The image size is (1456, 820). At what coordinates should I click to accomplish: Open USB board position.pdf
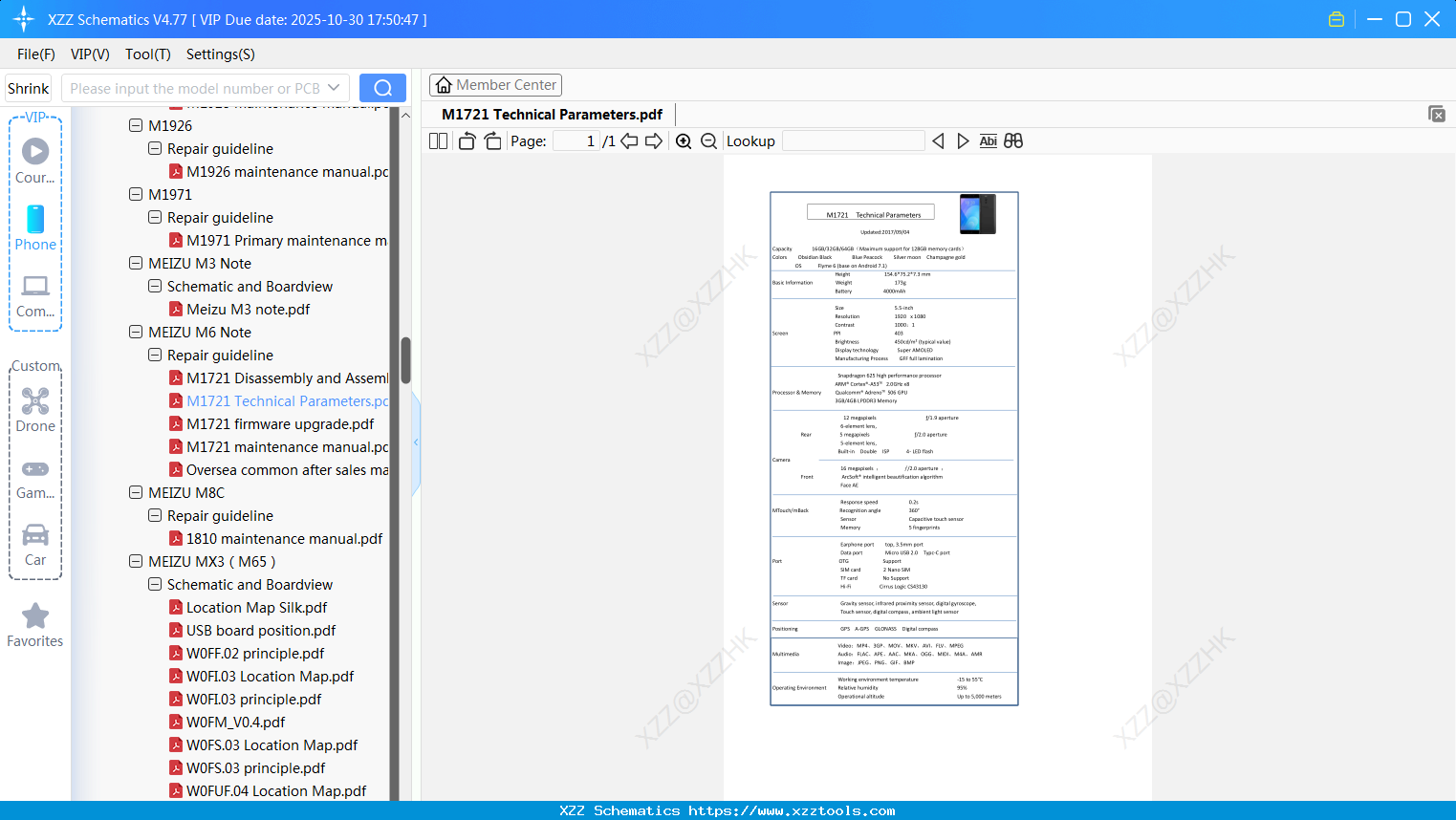click(252, 631)
